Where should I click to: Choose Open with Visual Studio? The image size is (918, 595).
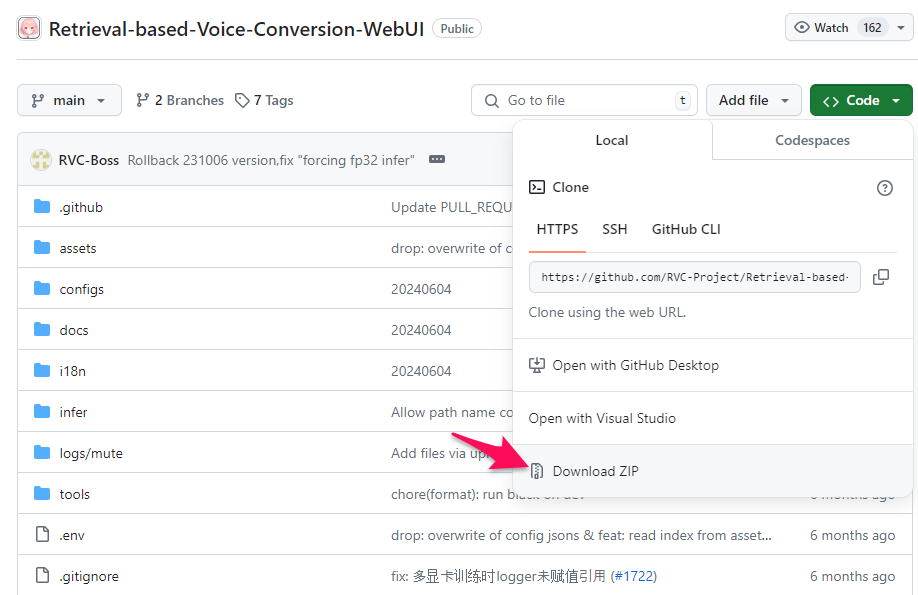coord(713,418)
